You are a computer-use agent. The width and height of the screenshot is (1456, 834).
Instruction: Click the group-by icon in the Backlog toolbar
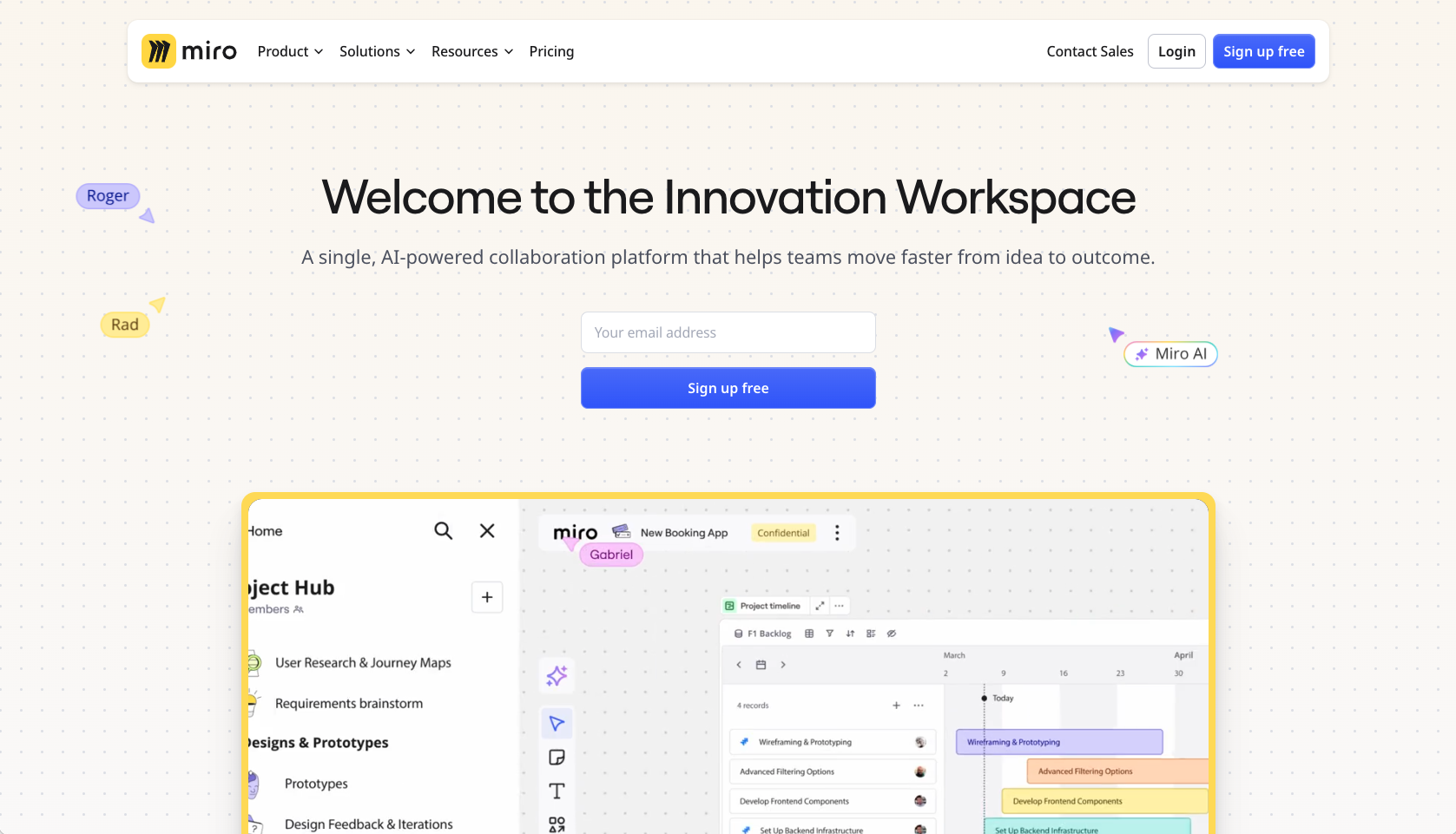tap(871, 634)
